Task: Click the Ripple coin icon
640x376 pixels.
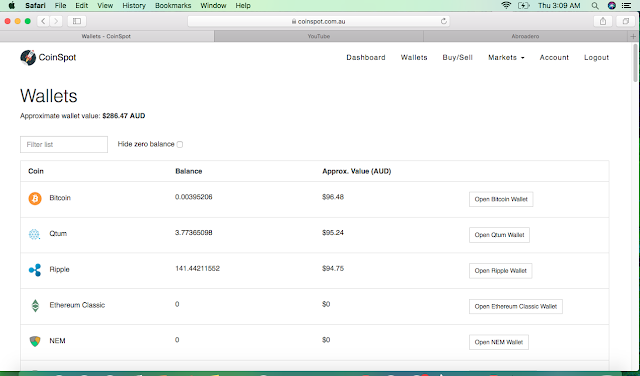Action: click(x=35, y=270)
